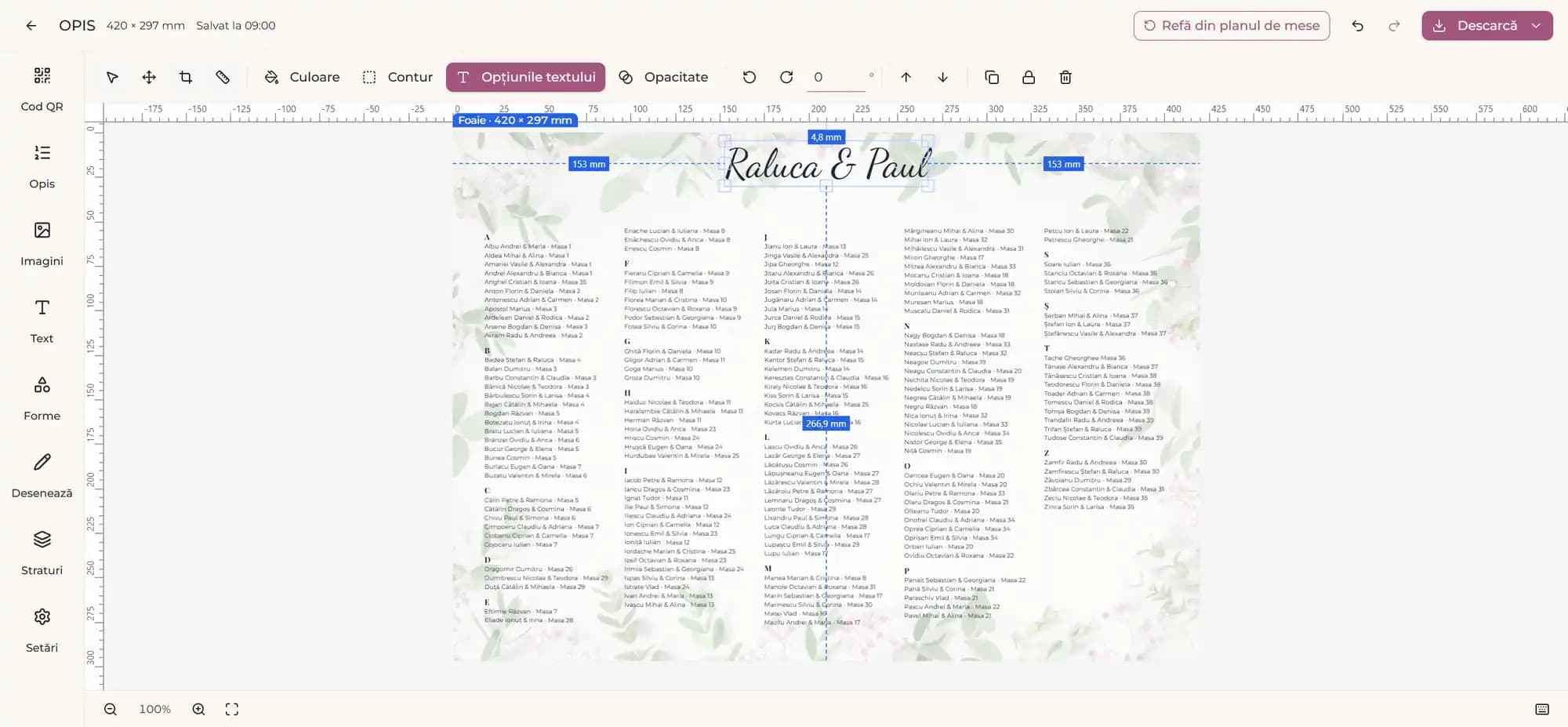Open the Descarcă dropdown arrow
The image size is (1568, 727).
(x=1536, y=26)
